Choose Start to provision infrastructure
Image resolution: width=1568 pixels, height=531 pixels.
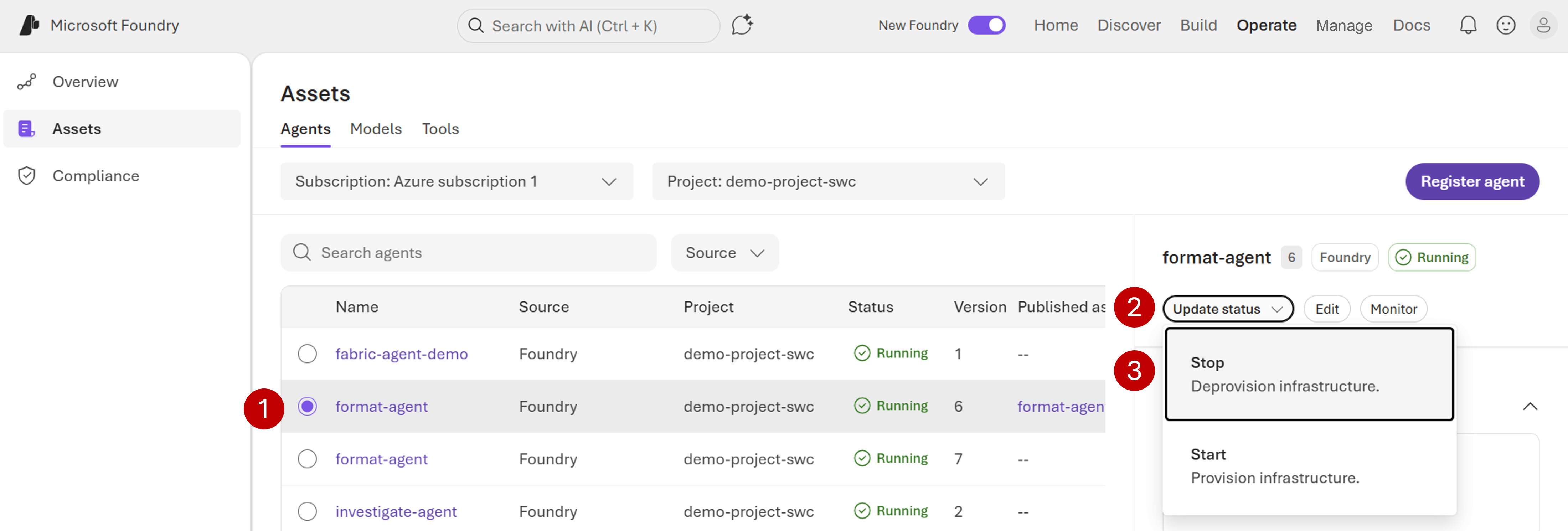click(x=1309, y=466)
